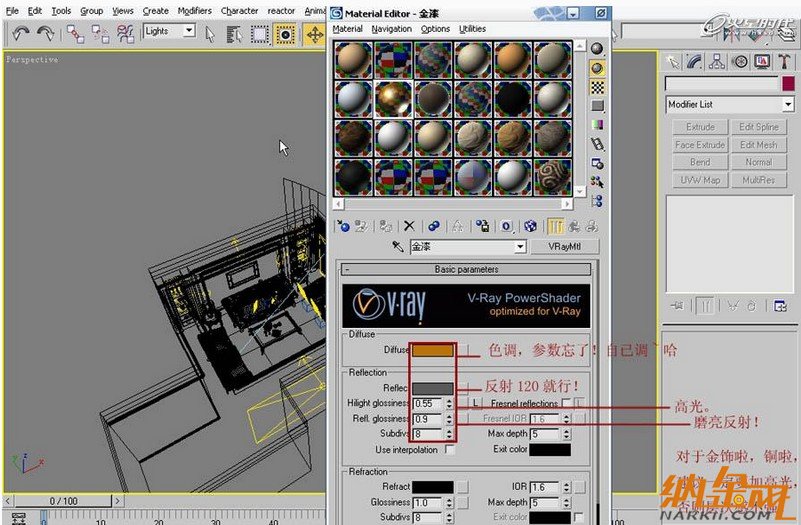This screenshot has height=525, width=801.
Task: Adjust the refraction IOR spinner
Action: point(567,487)
